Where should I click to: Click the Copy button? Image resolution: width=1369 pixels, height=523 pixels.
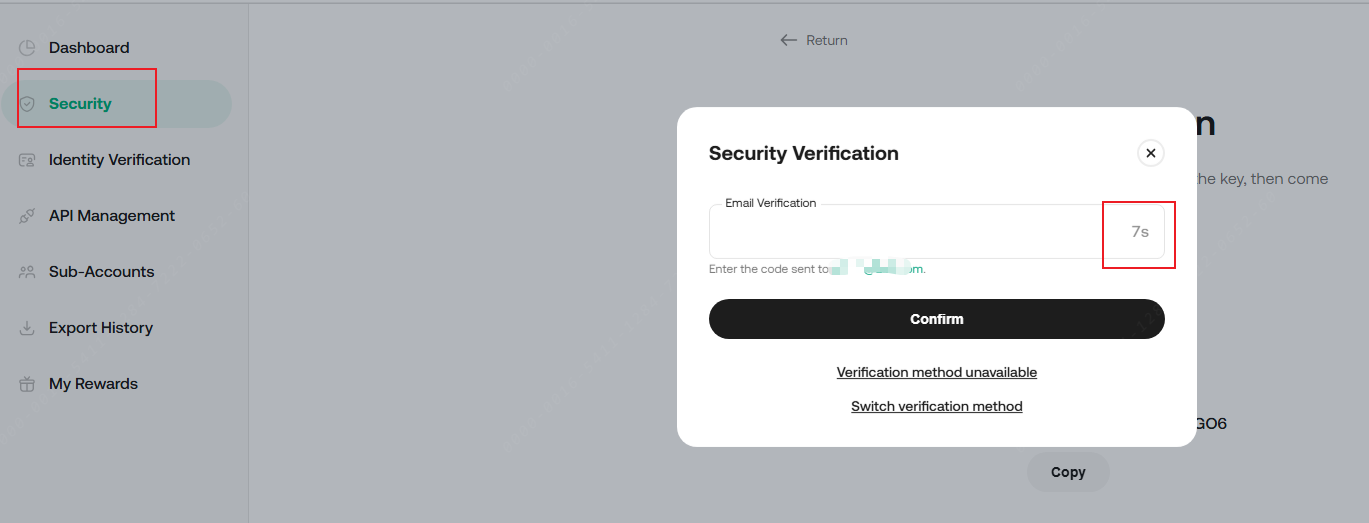pyautogui.click(x=1068, y=472)
